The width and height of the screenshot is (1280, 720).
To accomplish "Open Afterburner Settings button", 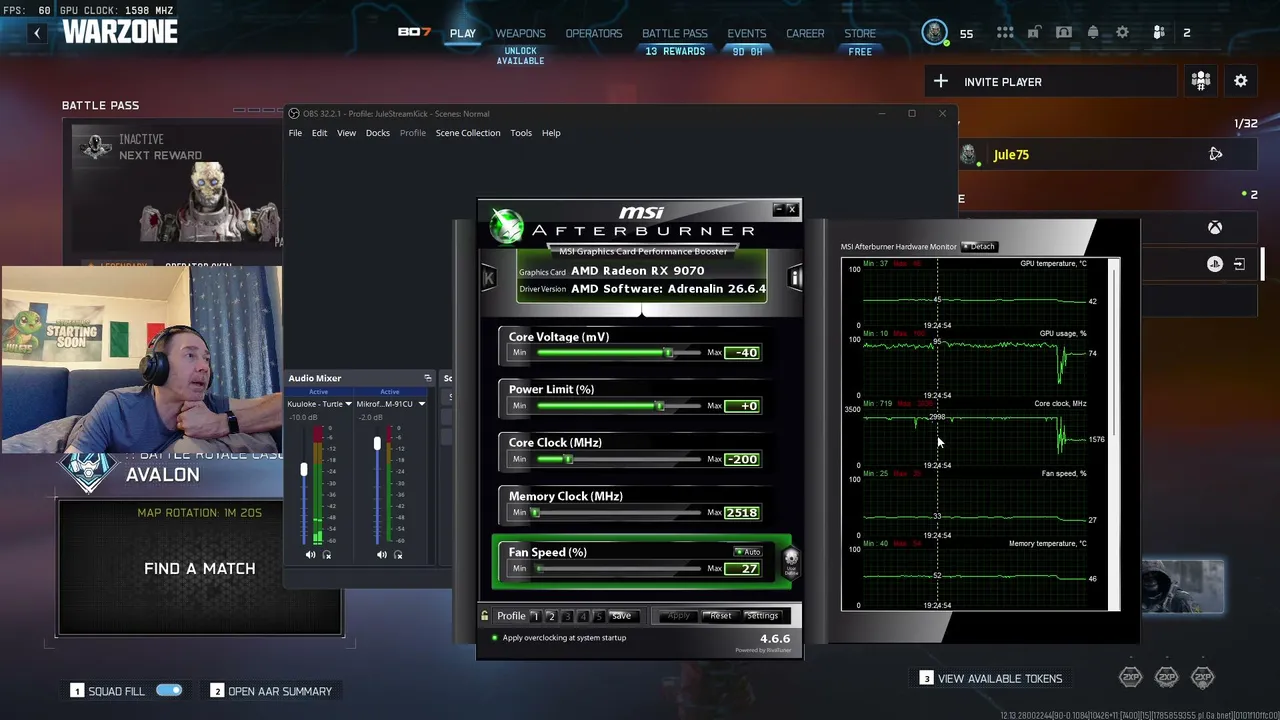I will pyautogui.click(x=762, y=616).
